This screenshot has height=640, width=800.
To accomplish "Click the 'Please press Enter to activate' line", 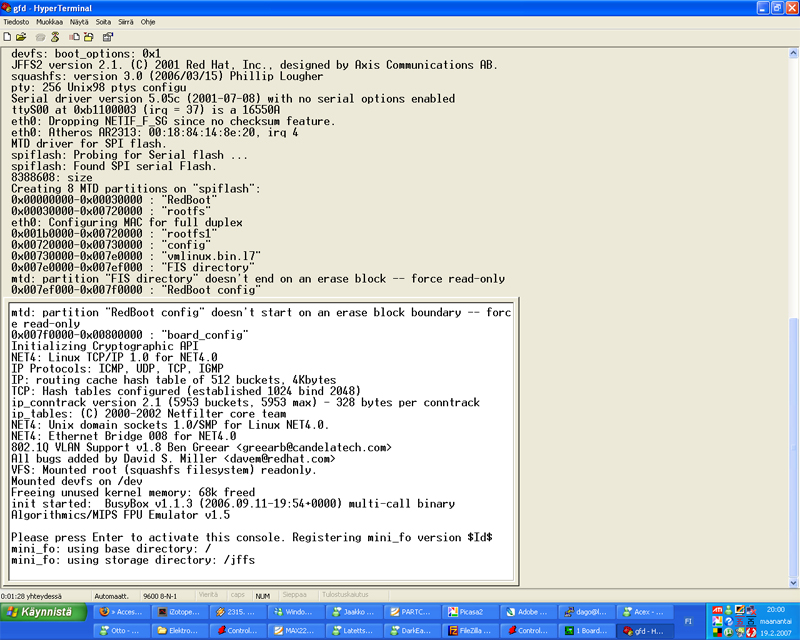I will (x=252, y=537).
